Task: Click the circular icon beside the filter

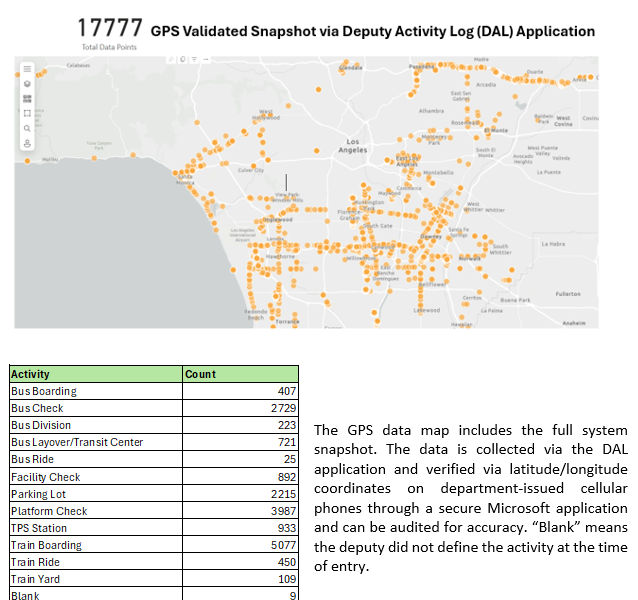Action: click(181, 60)
